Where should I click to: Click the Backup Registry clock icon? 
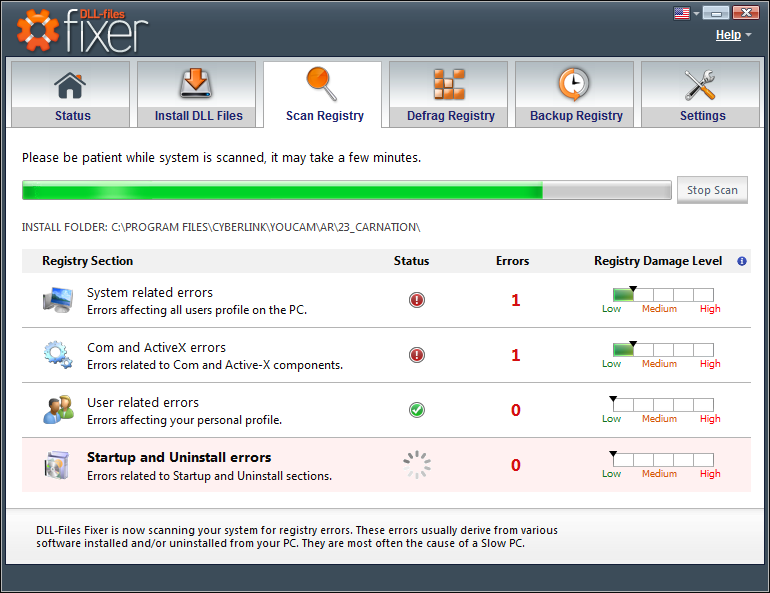point(574,84)
